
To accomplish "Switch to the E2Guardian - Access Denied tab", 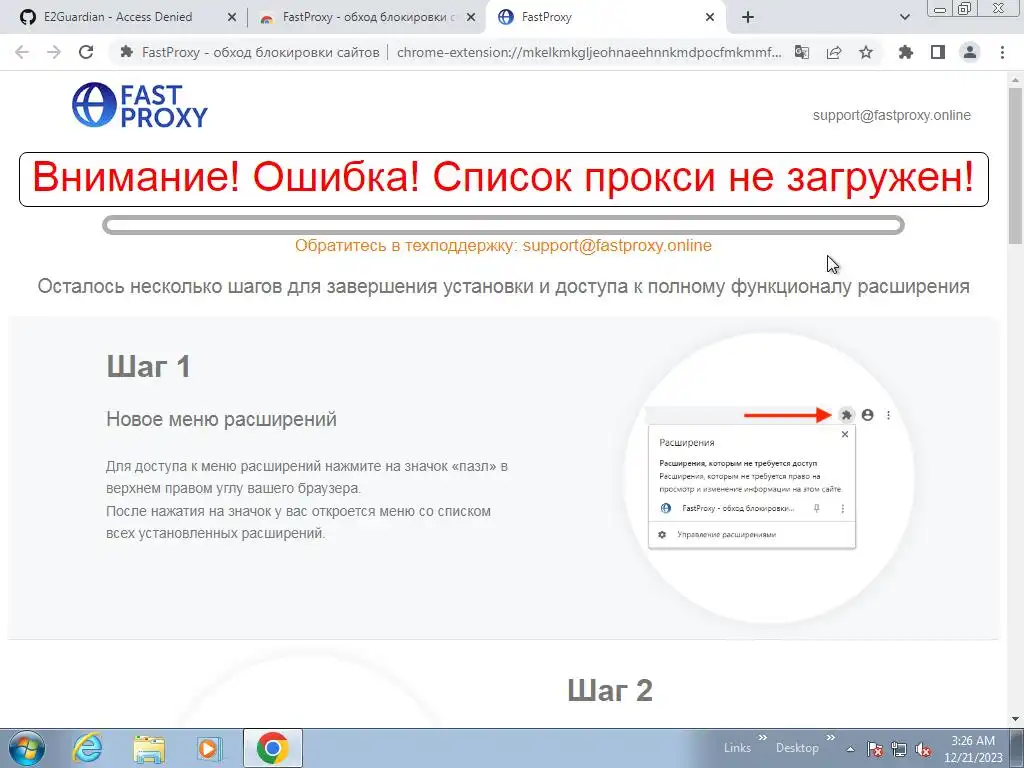I will [118, 17].
